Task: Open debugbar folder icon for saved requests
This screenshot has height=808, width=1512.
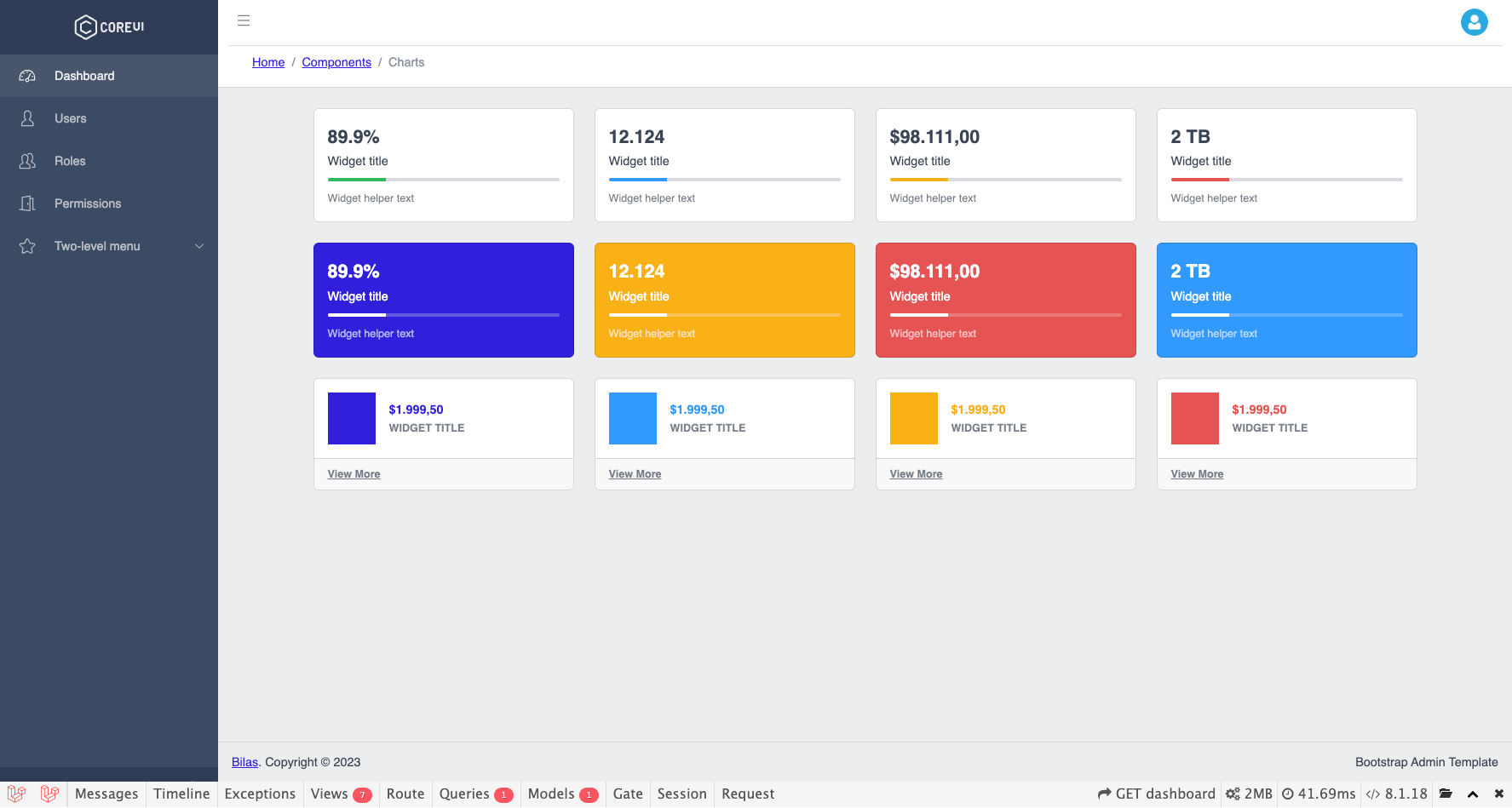Action: (x=1446, y=794)
